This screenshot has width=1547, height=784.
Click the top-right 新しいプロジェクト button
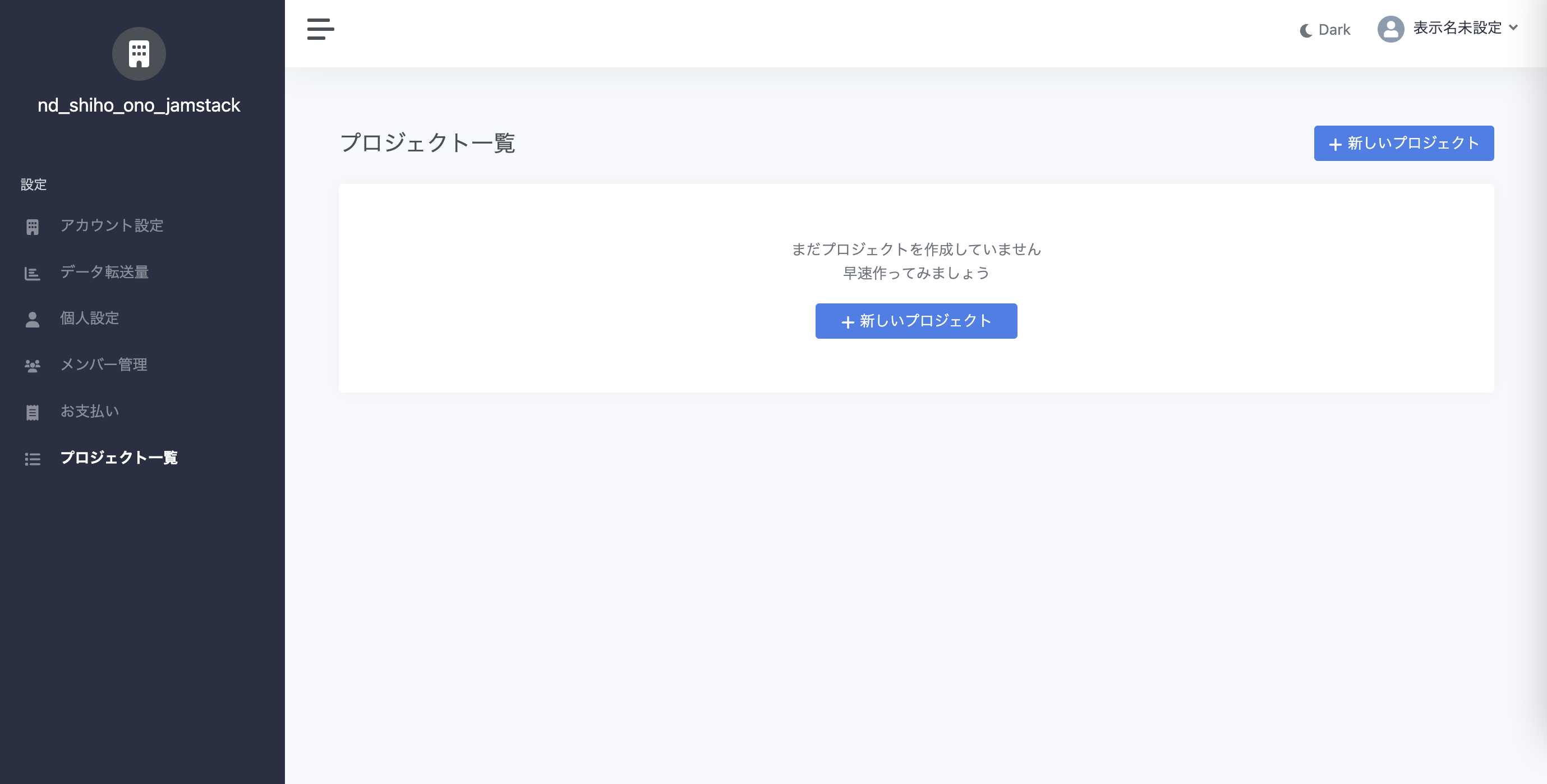[1403, 144]
